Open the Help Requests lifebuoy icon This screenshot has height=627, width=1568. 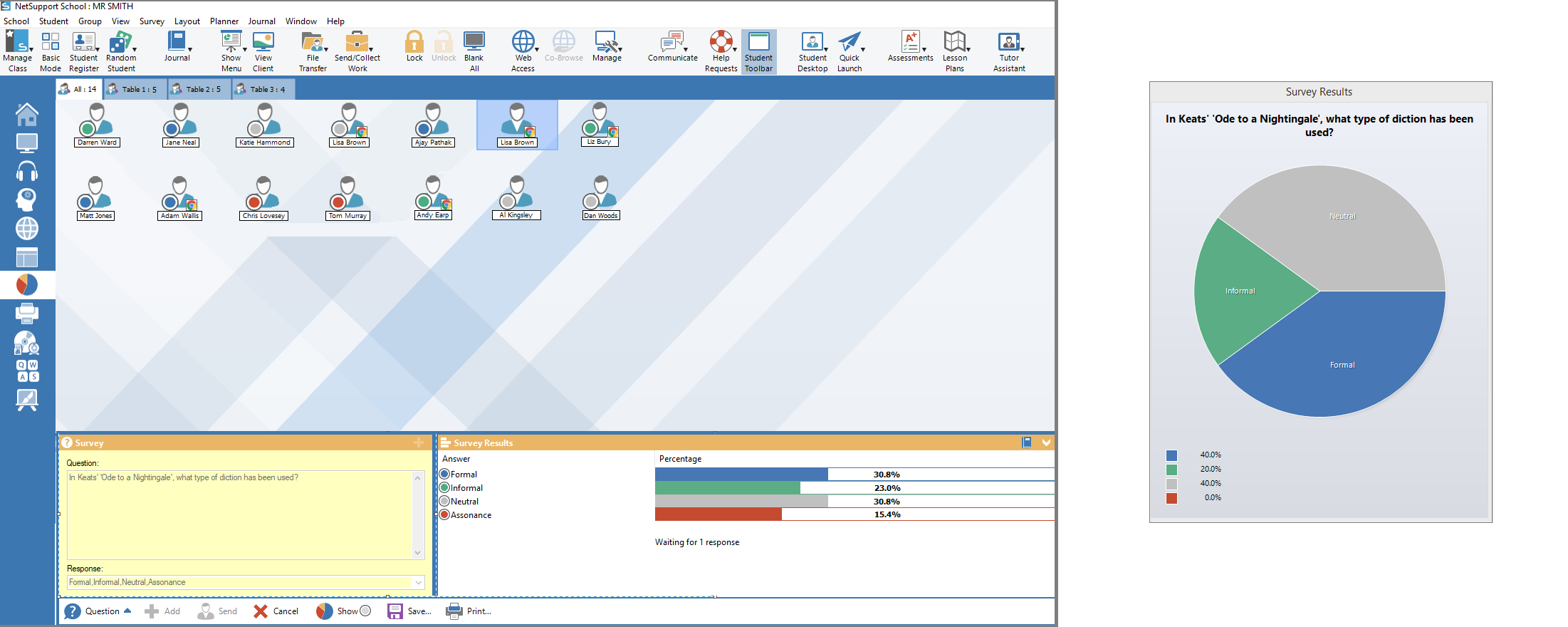point(721,43)
